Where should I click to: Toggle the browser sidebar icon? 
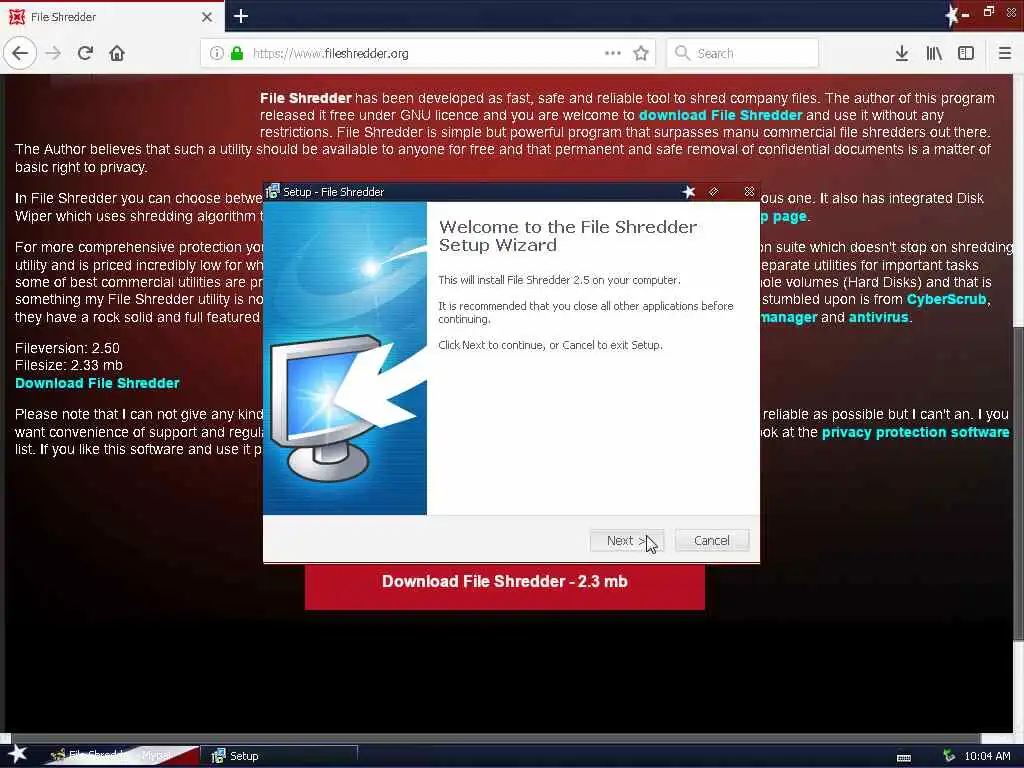tap(966, 53)
